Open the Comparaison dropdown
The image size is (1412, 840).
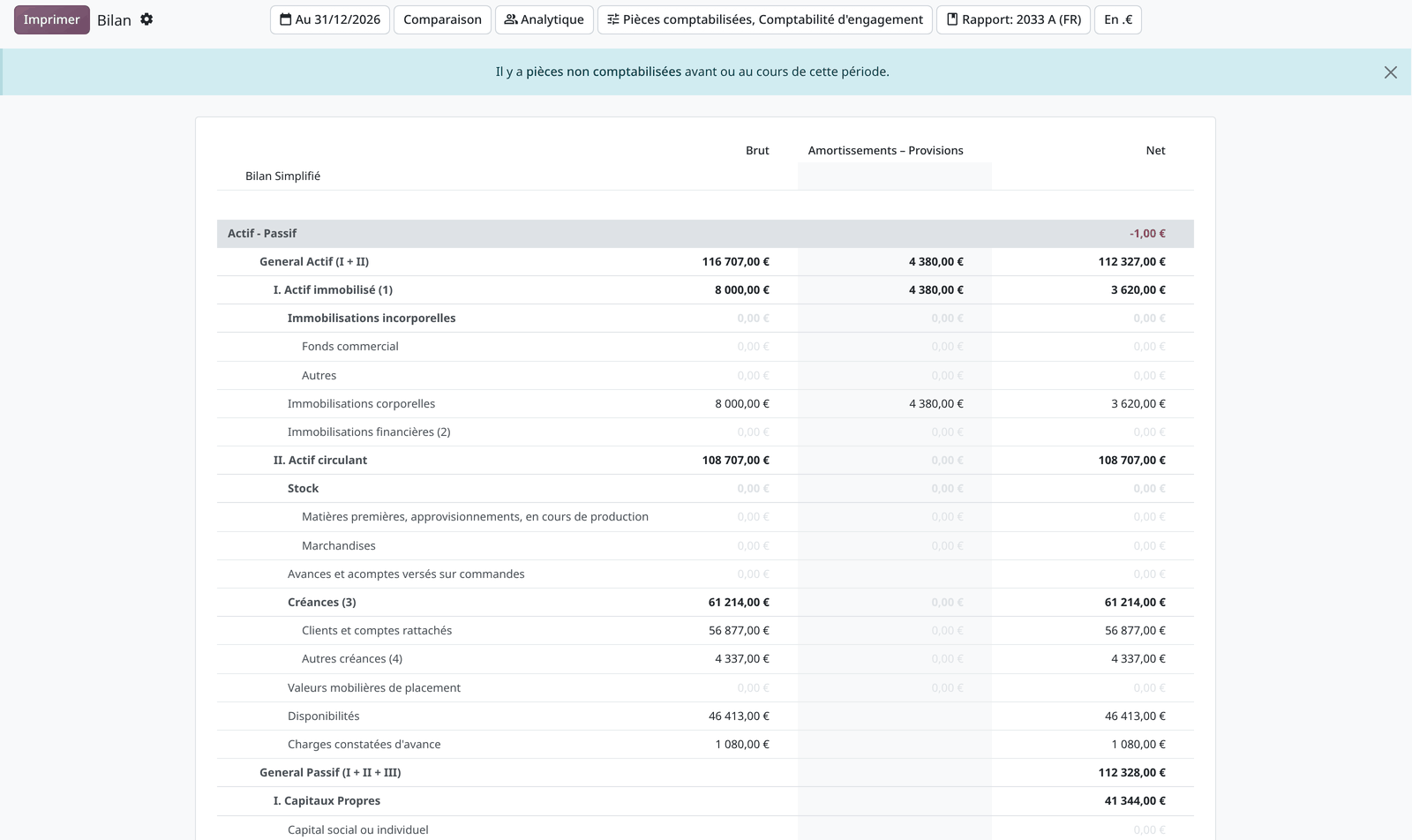[442, 19]
